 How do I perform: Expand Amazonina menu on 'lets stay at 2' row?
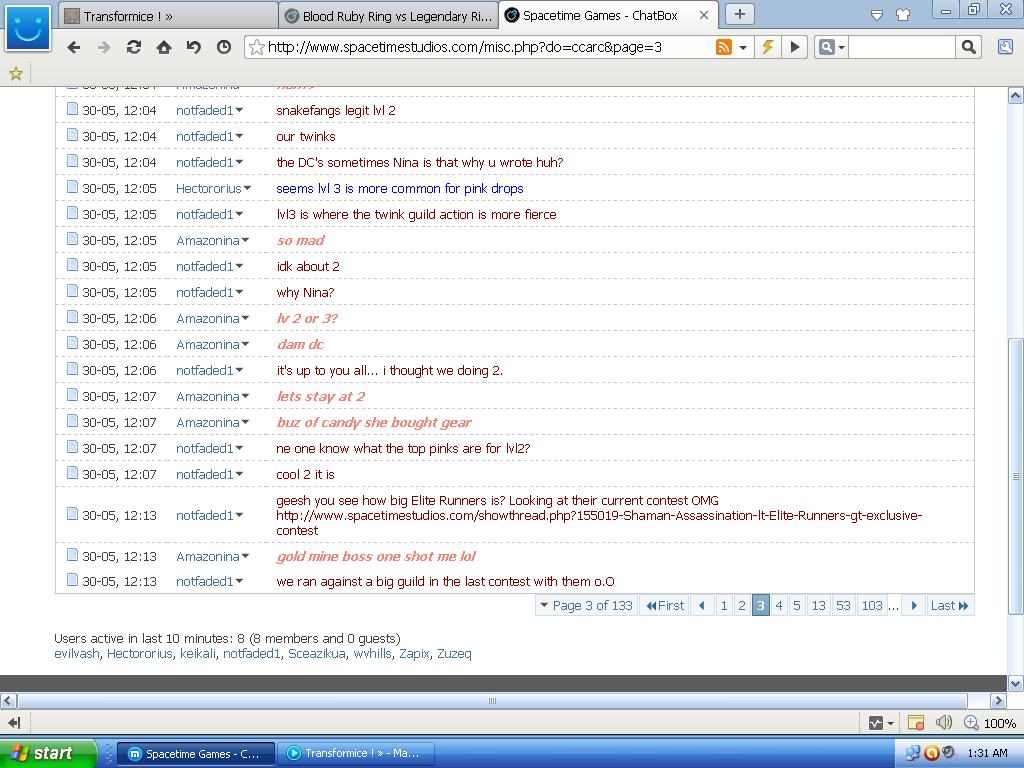click(x=246, y=396)
